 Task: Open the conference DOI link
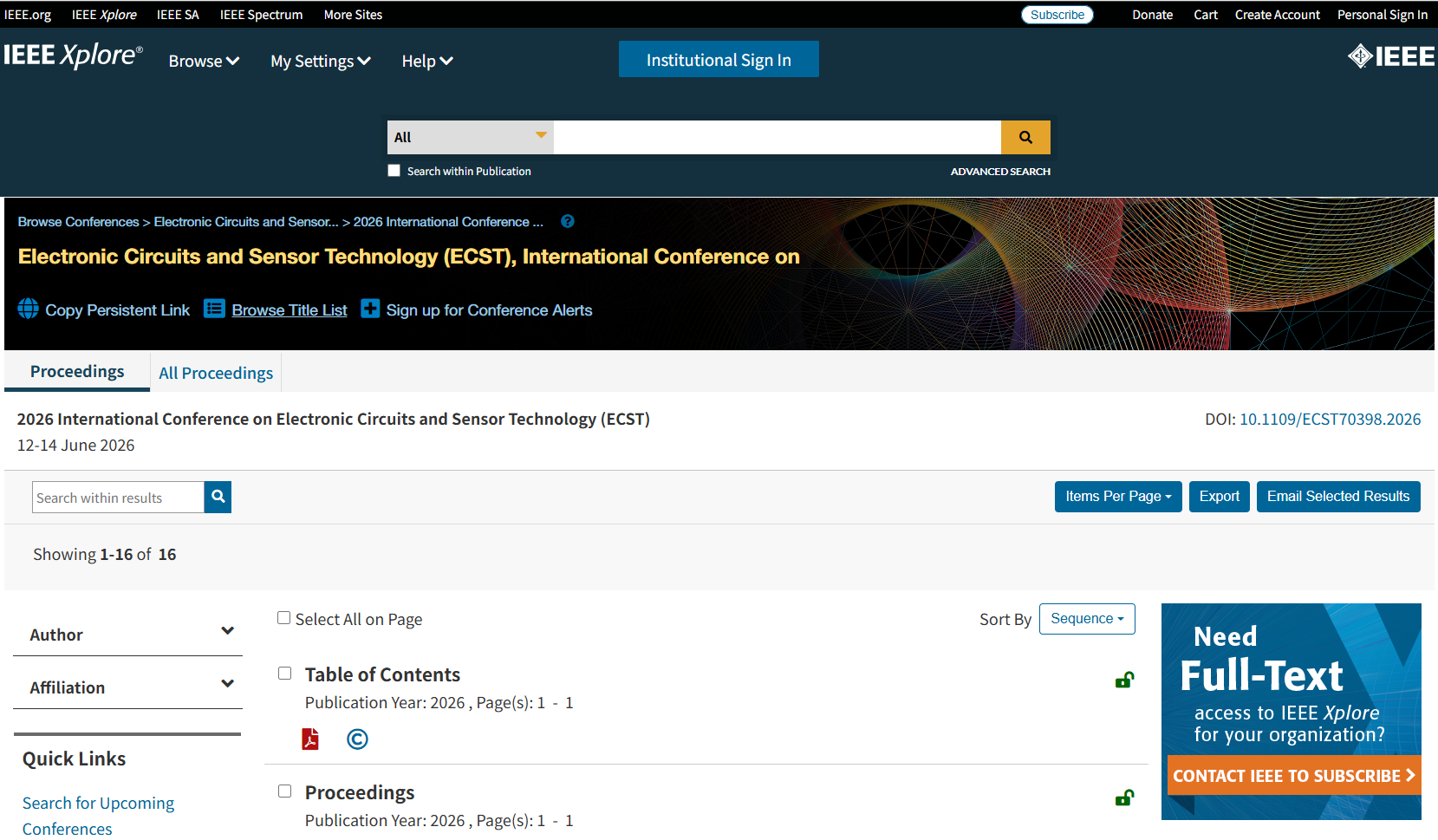[1331, 420]
